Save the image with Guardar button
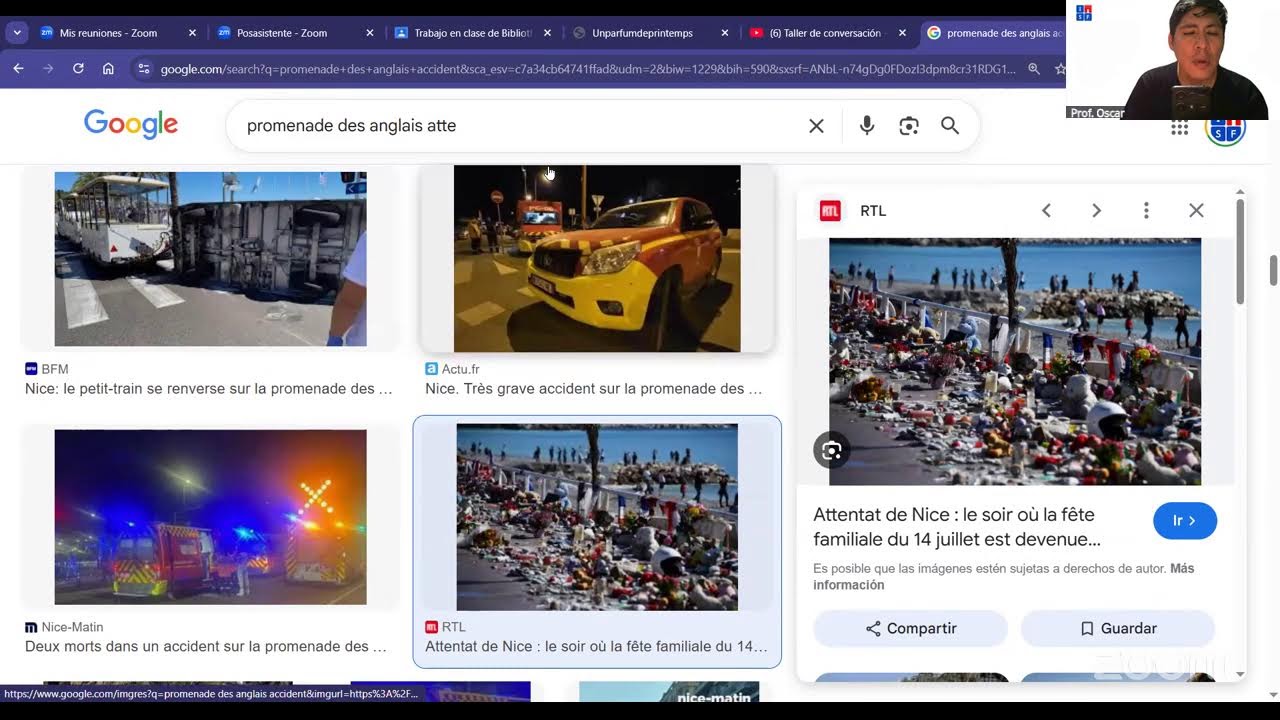Viewport: 1280px width, 720px height. pos(1118,628)
